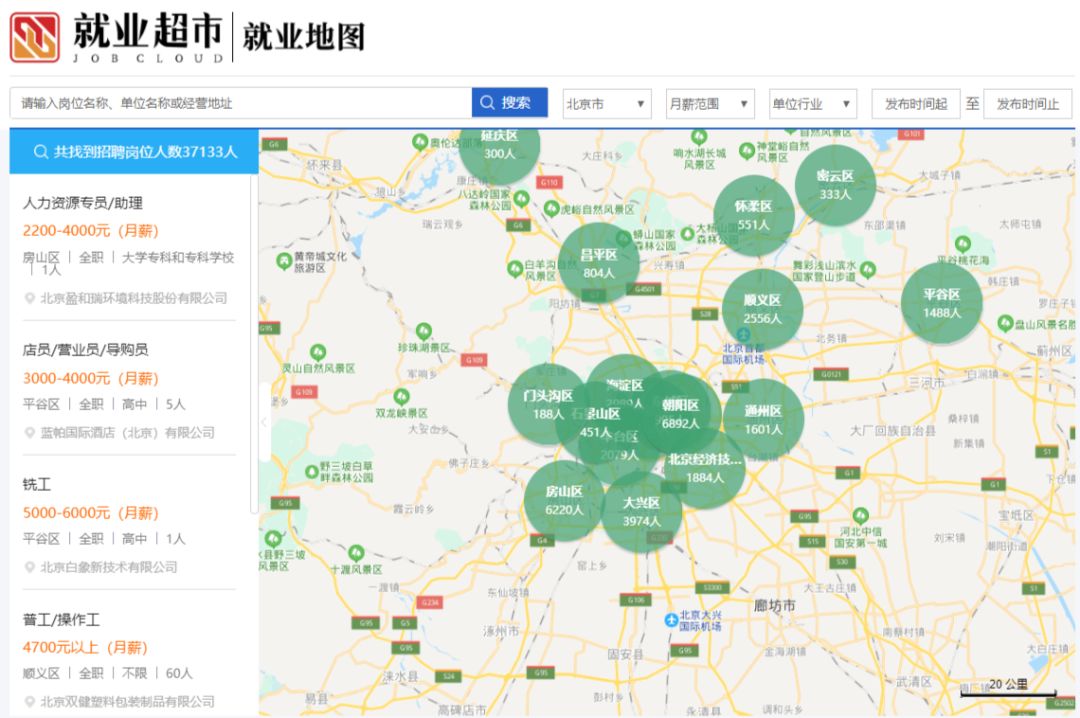
Task: Open the 北京市 city dropdown
Action: coord(607,103)
